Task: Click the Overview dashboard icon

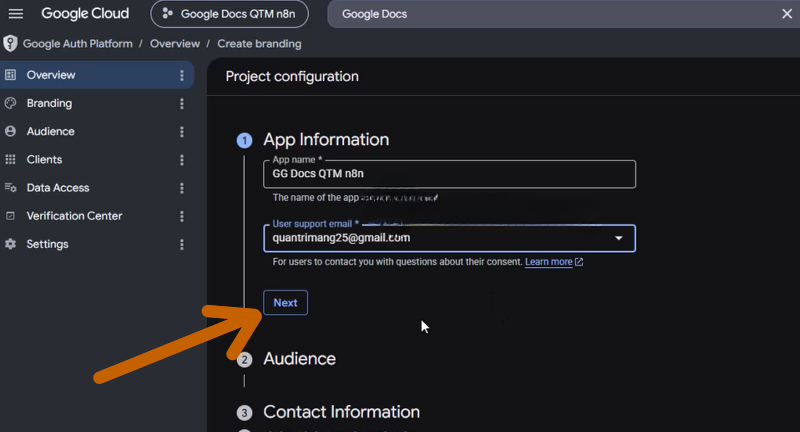Action: [10, 75]
